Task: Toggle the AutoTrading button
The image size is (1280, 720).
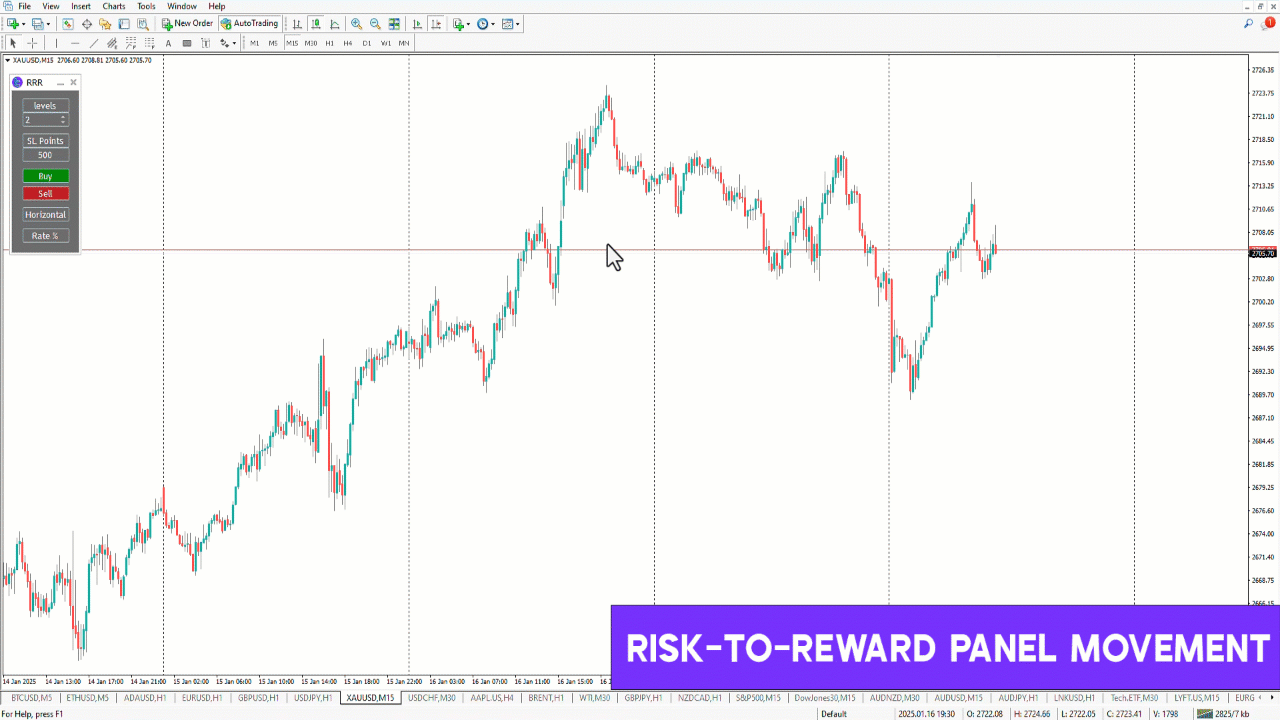Action: tap(249, 23)
